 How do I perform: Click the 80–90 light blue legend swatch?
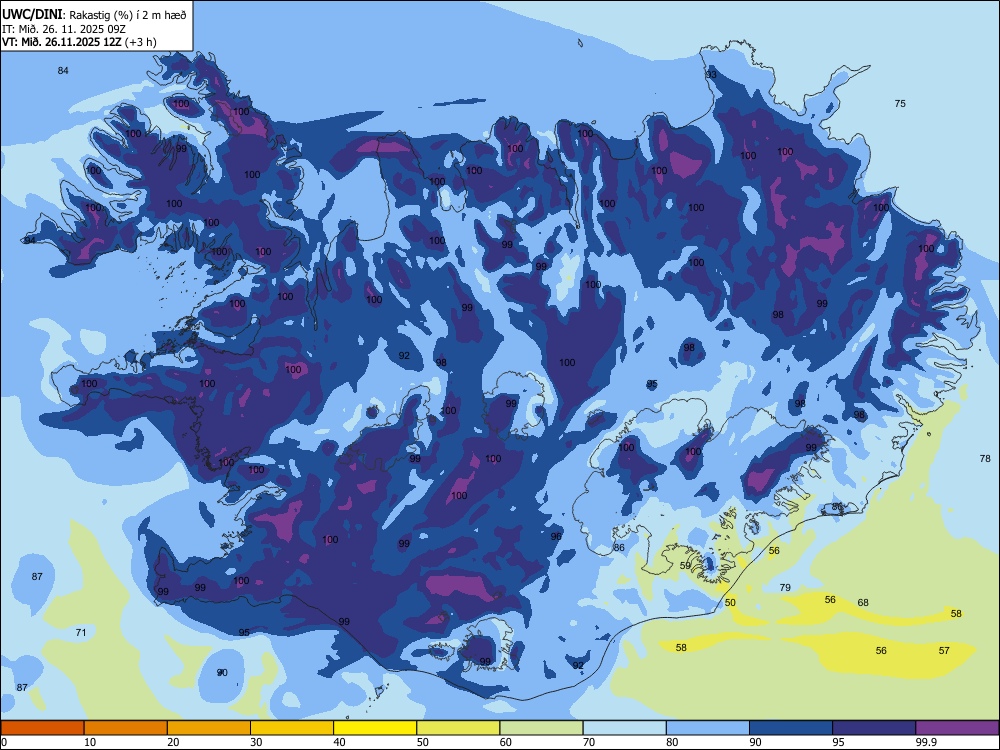click(708, 728)
